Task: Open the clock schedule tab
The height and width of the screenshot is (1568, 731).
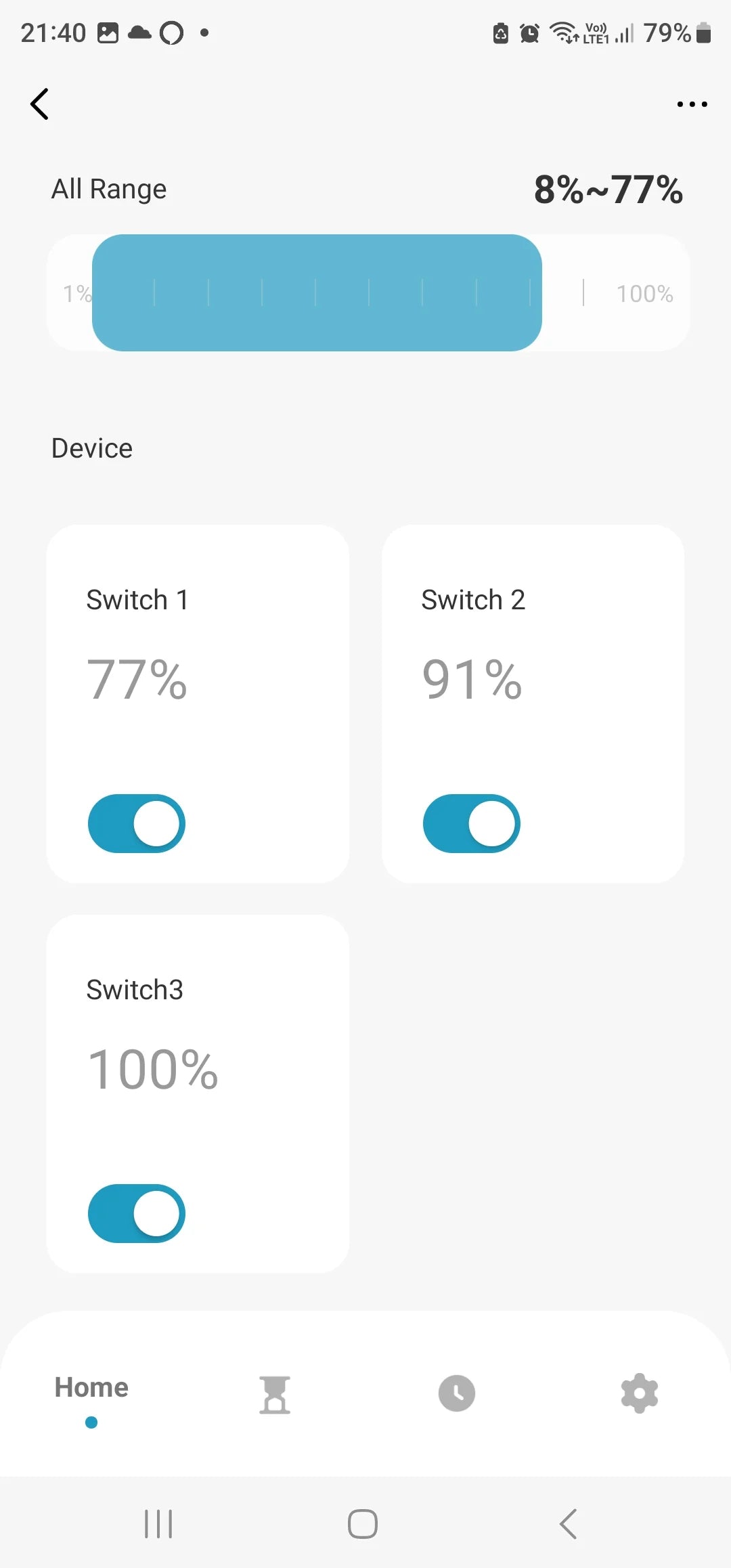Action: pyautogui.click(x=457, y=1393)
